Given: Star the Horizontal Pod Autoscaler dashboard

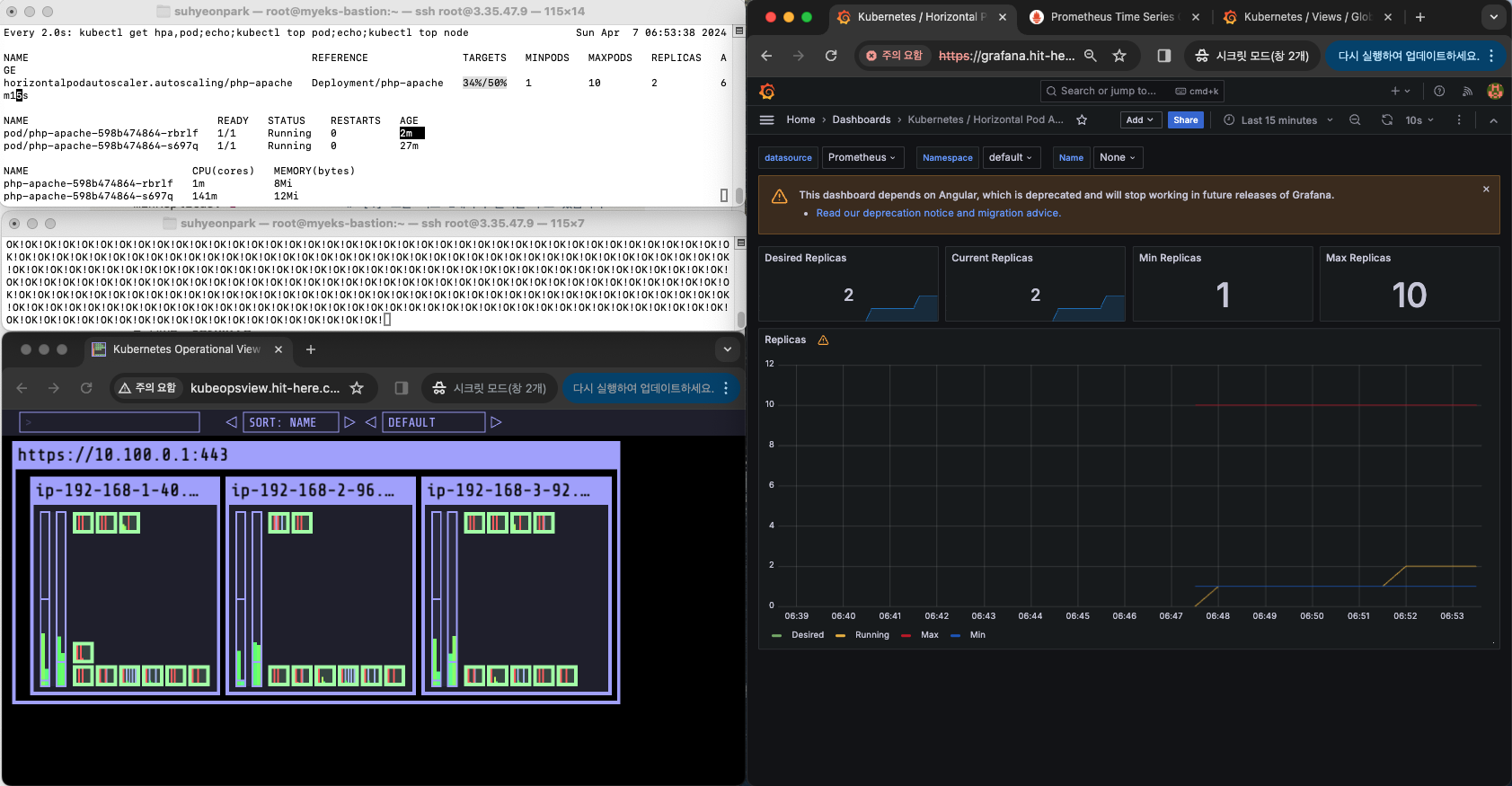Looking at the screenshot, I should point(1082,119).
